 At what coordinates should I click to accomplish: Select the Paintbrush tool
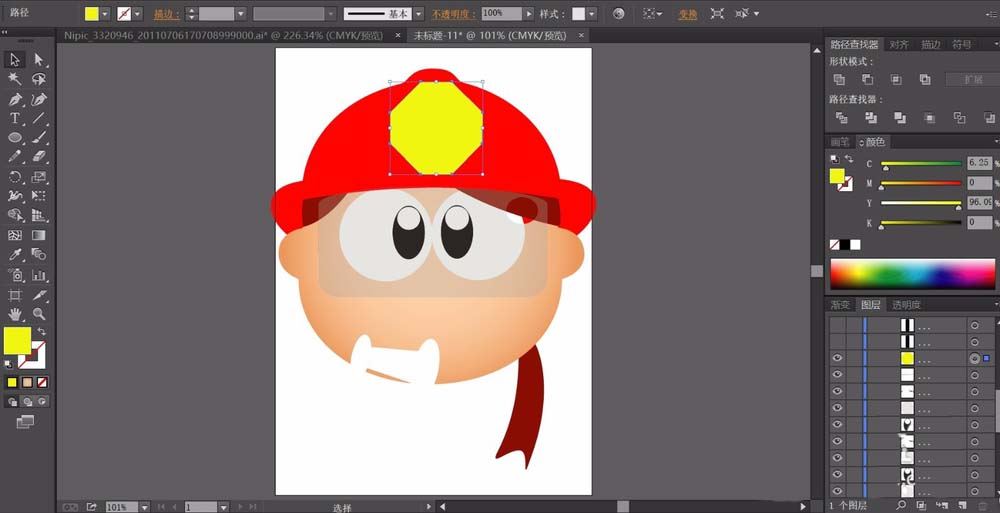coord(39,138)
